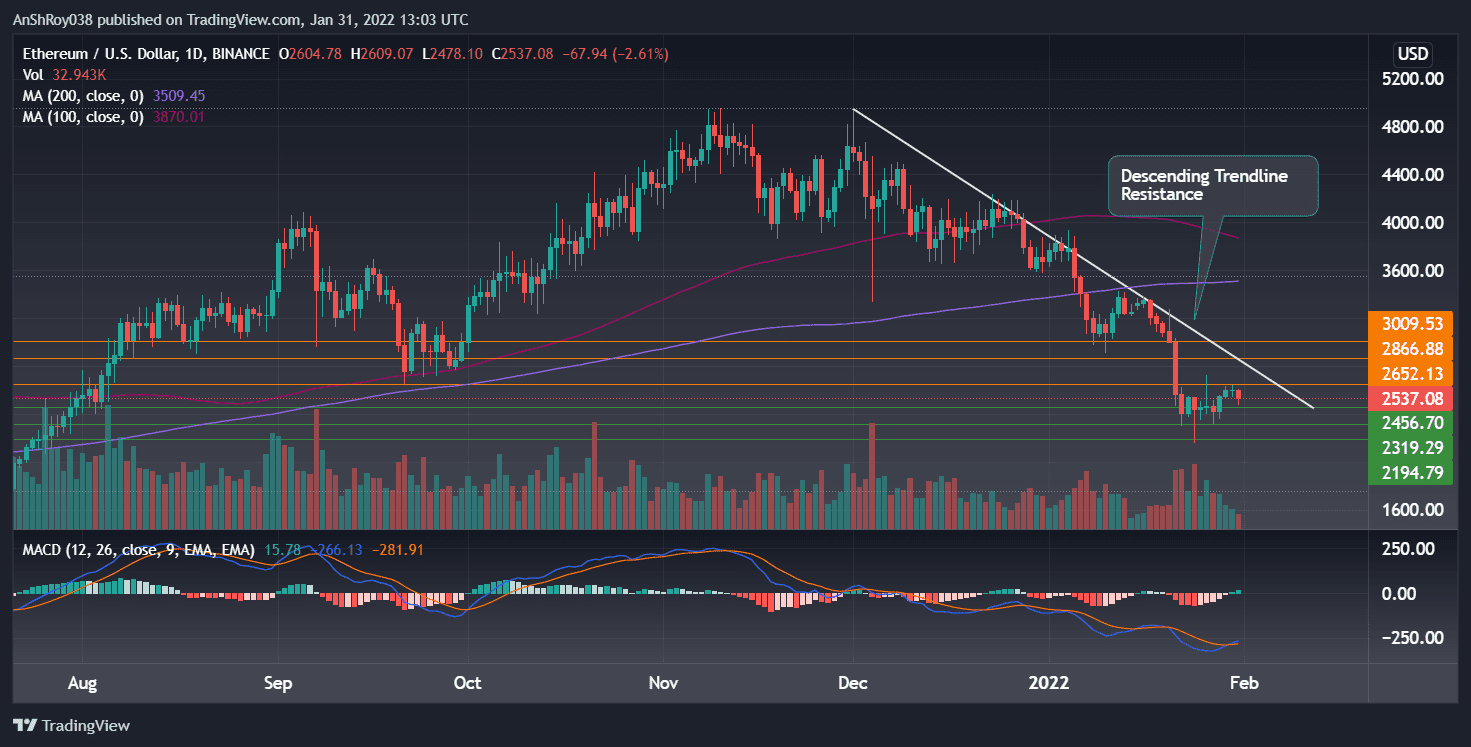The width and height of the screenshot is (1471, 747).
Task: Click the red current price tag 2537.08
Action: click(1412, 398)
